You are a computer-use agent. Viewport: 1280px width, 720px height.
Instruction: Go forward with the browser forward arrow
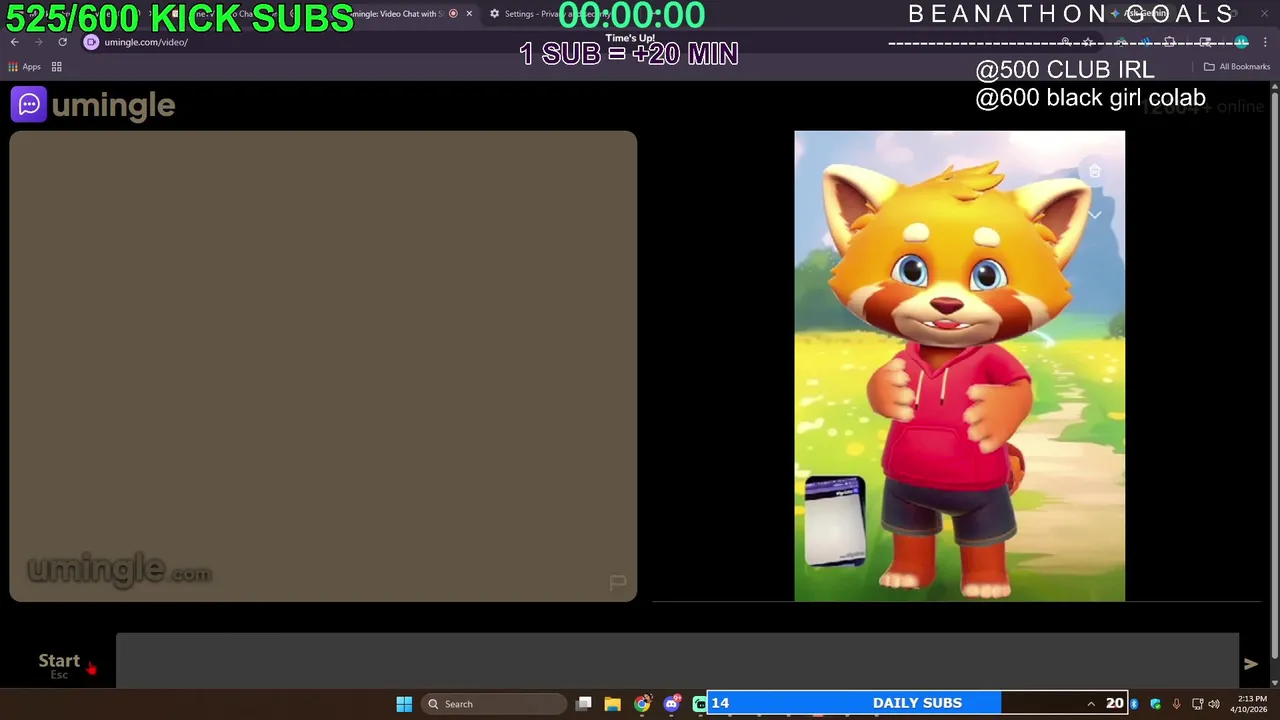pos(38,42)
